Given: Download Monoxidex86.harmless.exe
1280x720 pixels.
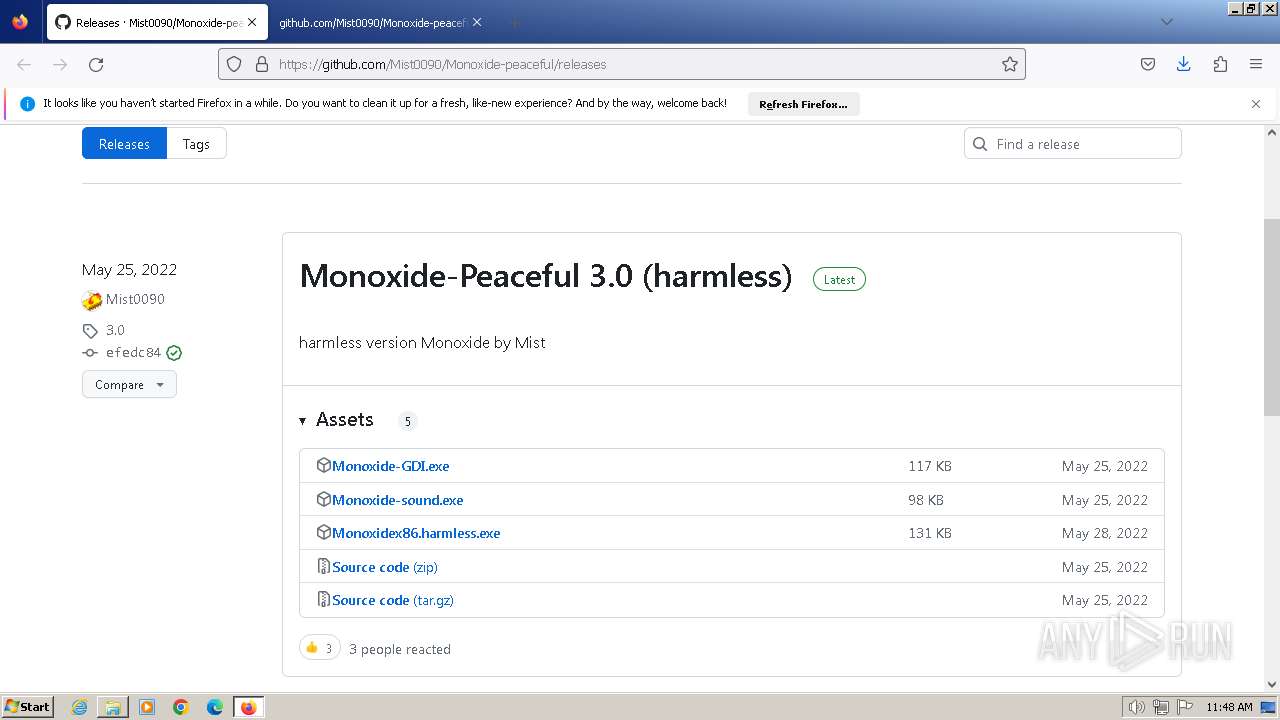Looking at the screenshot, I should pyautogui.click(x=416, y=533).
